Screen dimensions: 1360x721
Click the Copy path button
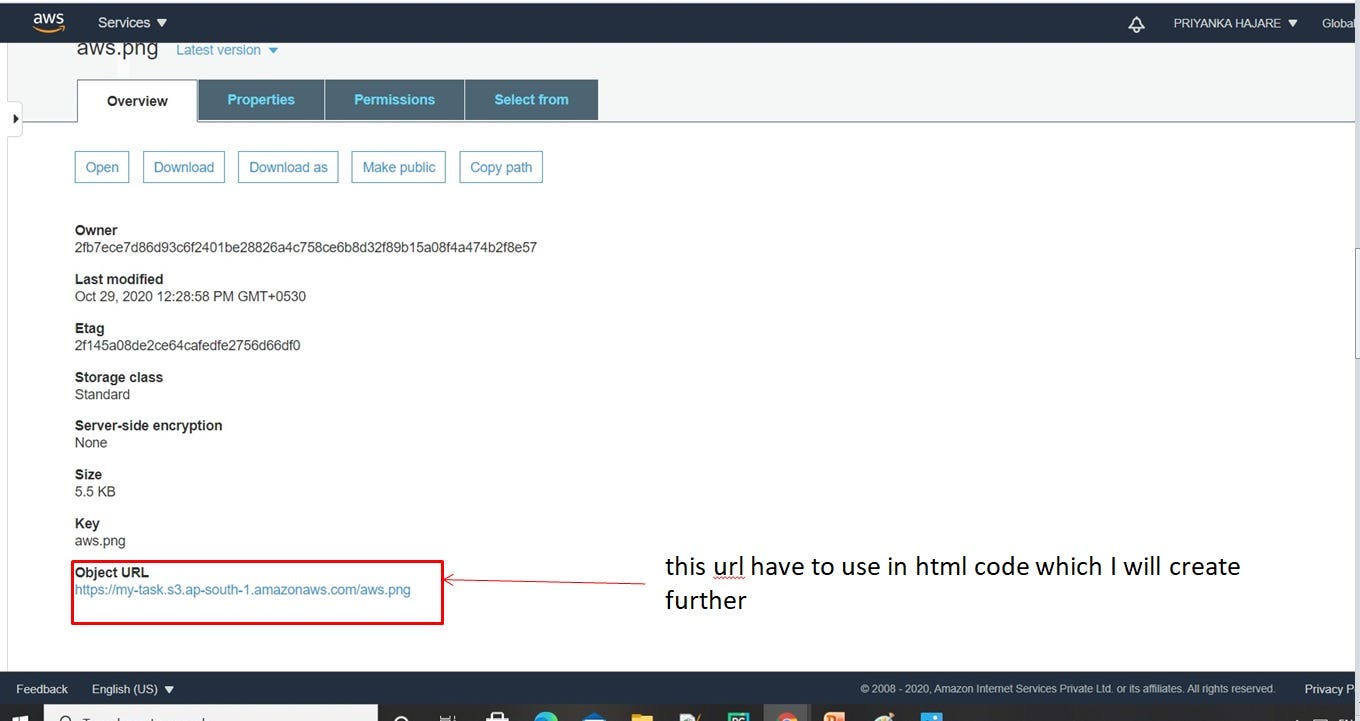coord(501,167)
